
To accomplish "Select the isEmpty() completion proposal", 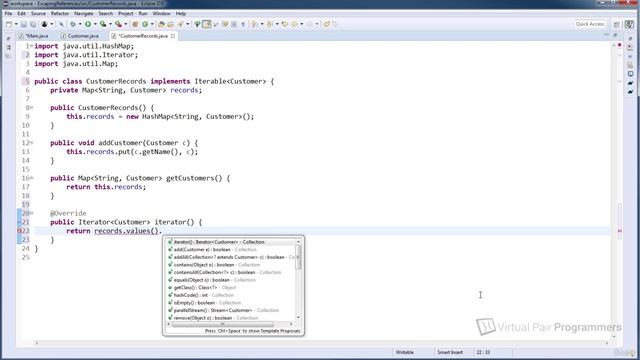I will point(231,303).
